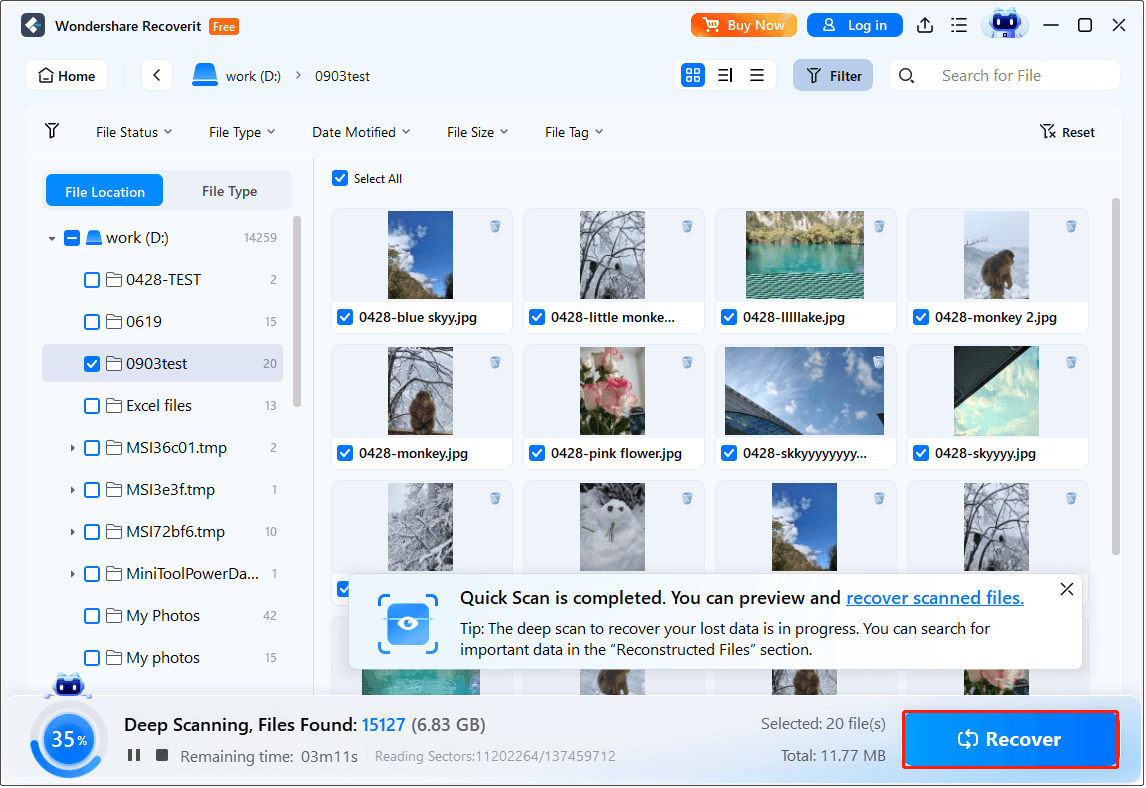Toggle the Select All checkbox
This screenshot has height=788, width=1146.
340,178
